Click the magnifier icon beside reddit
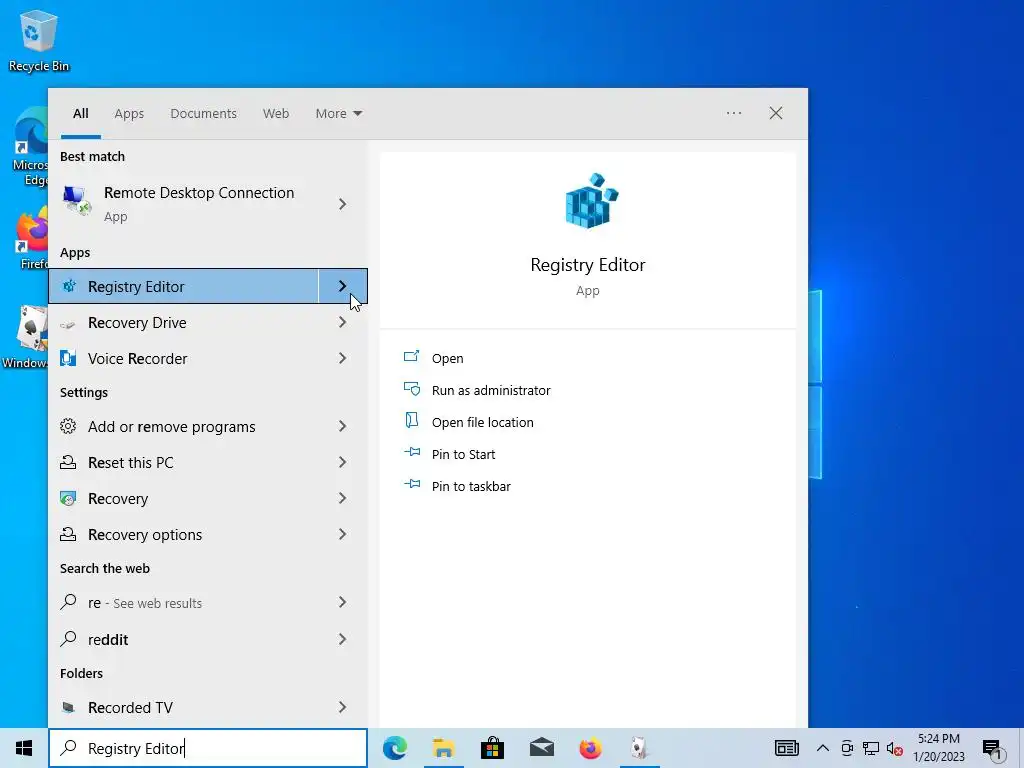This screenshot has height=768, width=1024. coord(68,639)
